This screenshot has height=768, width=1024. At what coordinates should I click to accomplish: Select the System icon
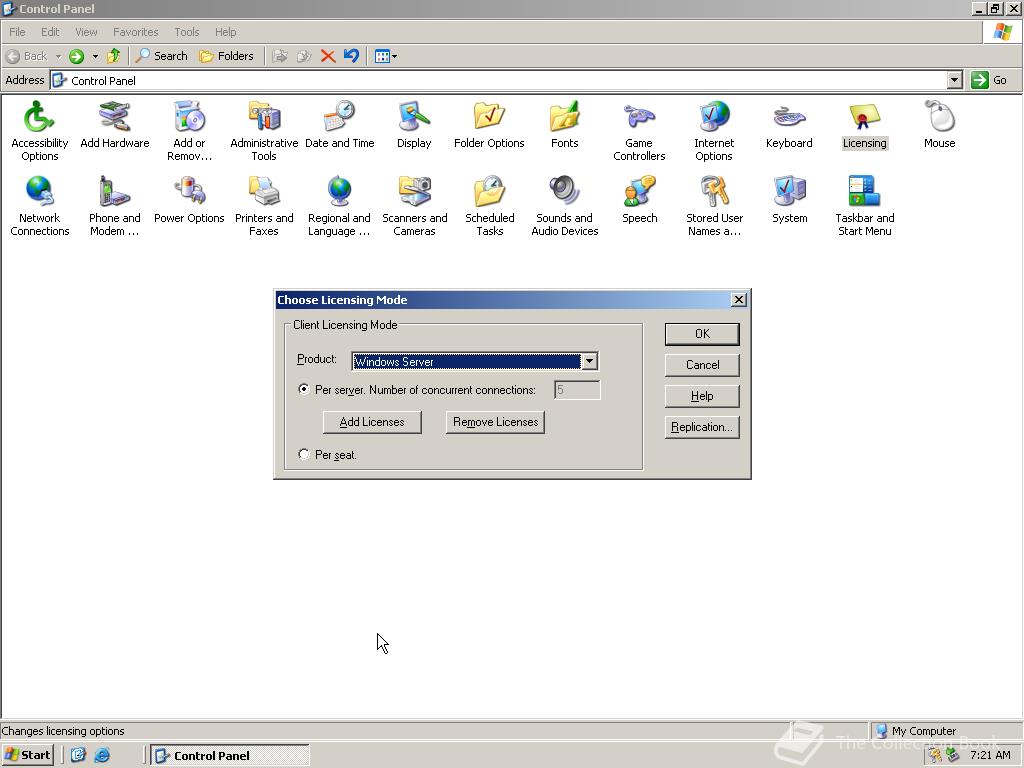[x=789, y=199]
